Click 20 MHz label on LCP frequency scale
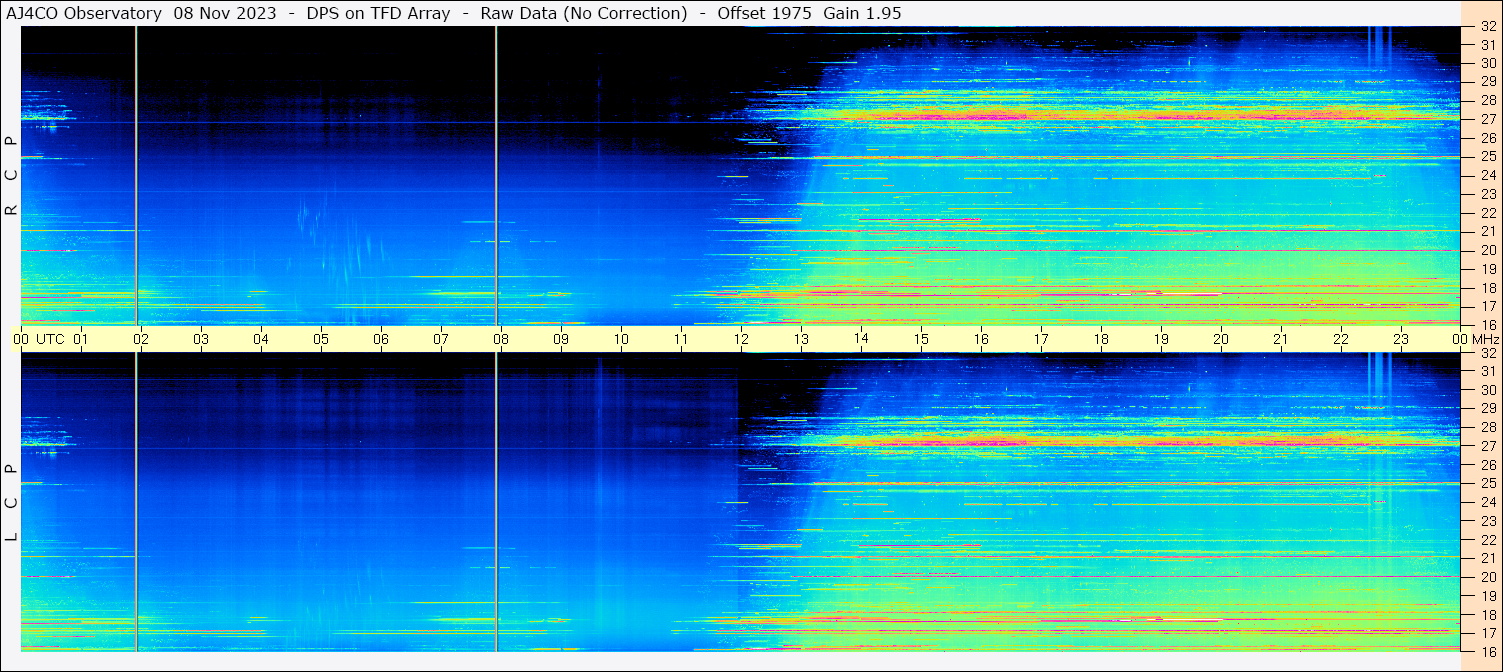1503x672 pixels. (1487, 577)
